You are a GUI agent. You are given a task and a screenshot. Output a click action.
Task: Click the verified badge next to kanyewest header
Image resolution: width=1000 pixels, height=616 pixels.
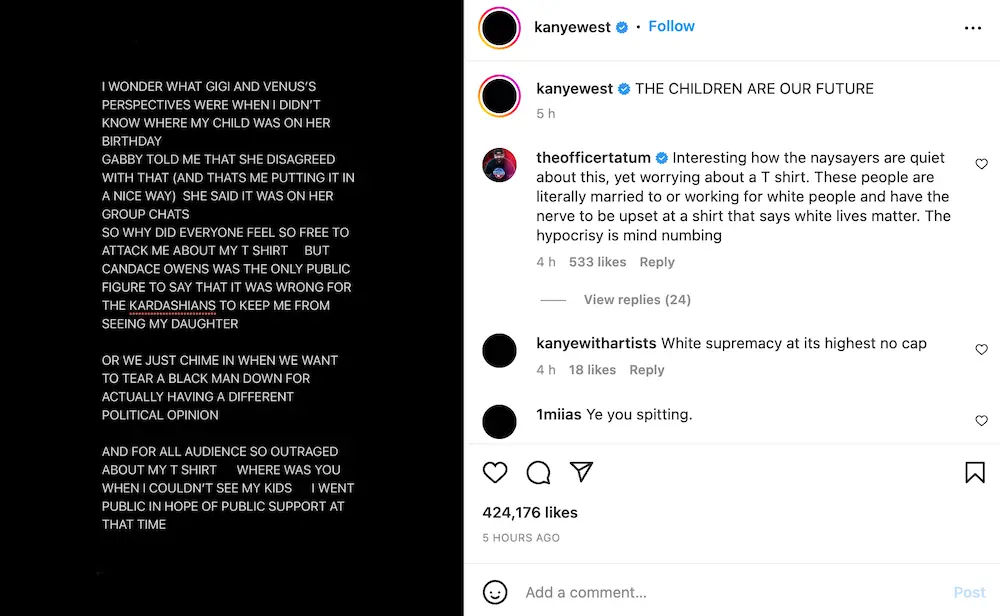click(x=622, y=27)
